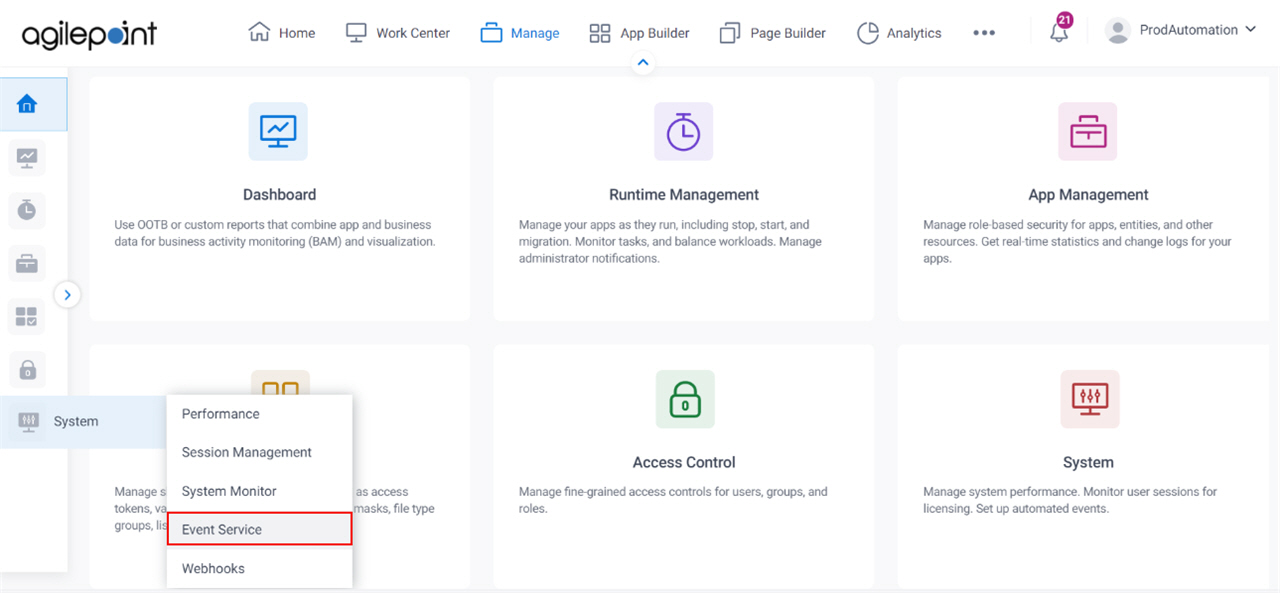
Task: Click the Runtime Management stopwatch icon
Action: click(x=684, y=131)
